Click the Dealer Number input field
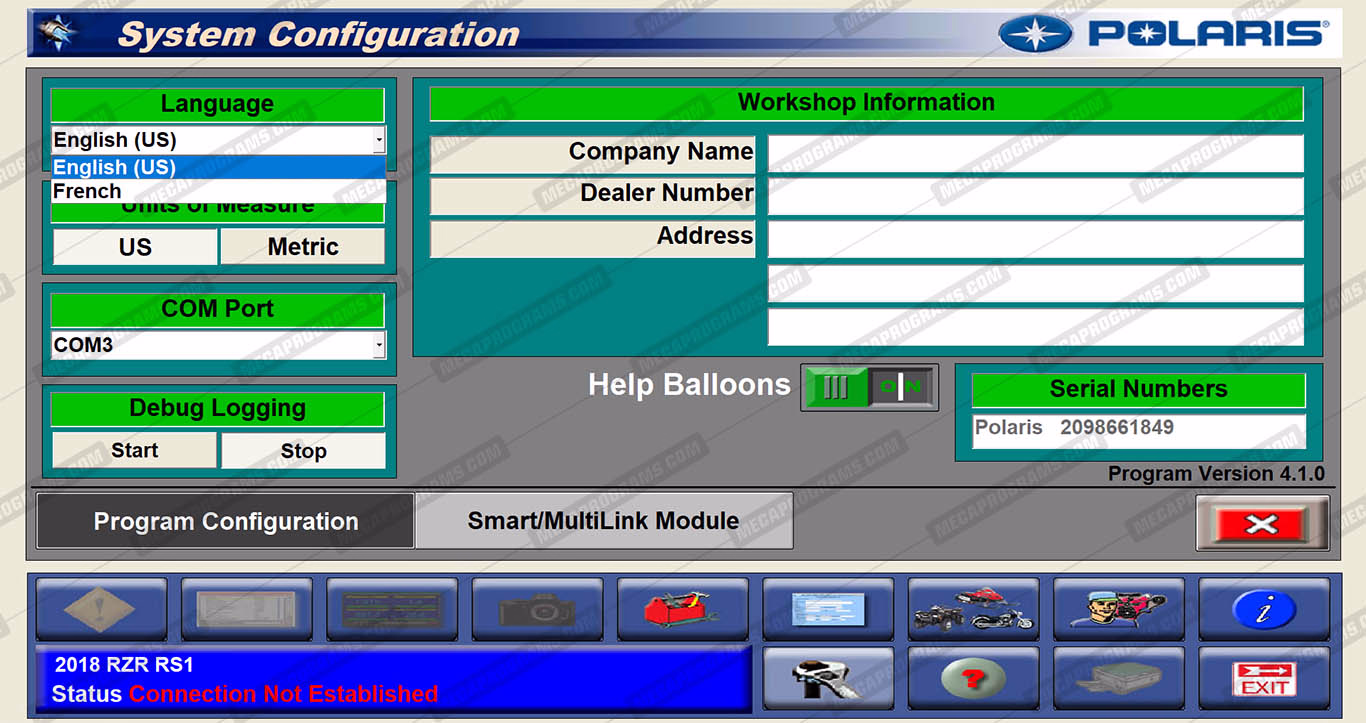 (1035, 196)
